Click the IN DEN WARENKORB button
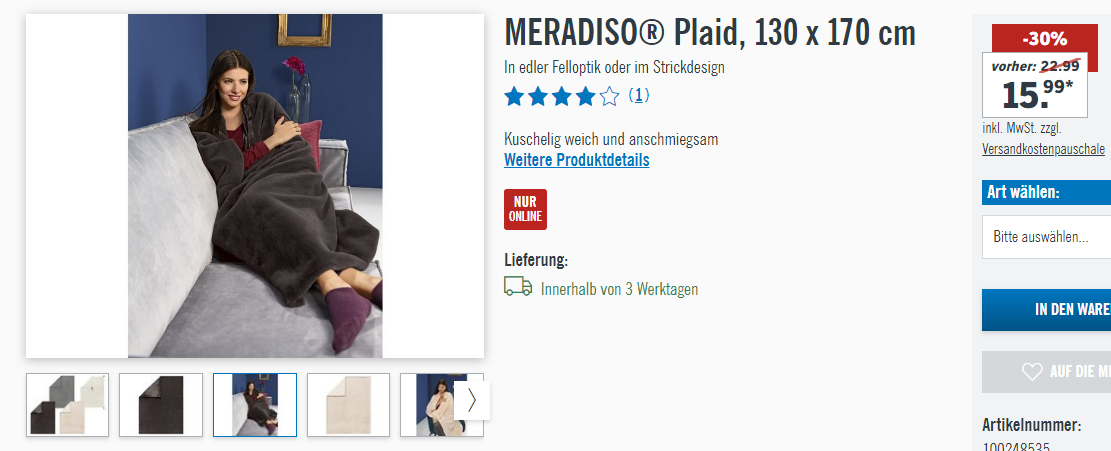The width and height of the screenshot is (1111, 451). point(1047,309)
